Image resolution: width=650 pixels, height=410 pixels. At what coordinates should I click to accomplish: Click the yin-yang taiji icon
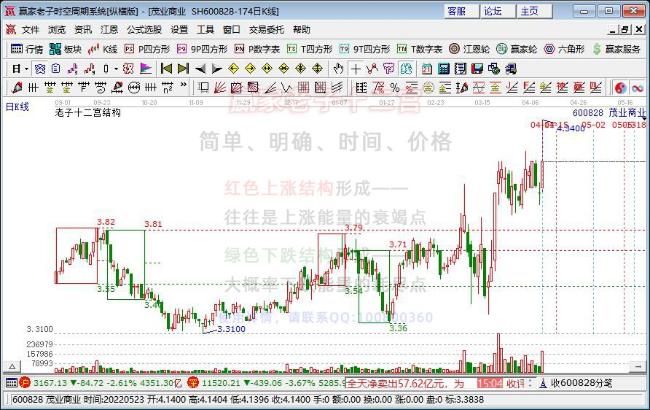621,87
